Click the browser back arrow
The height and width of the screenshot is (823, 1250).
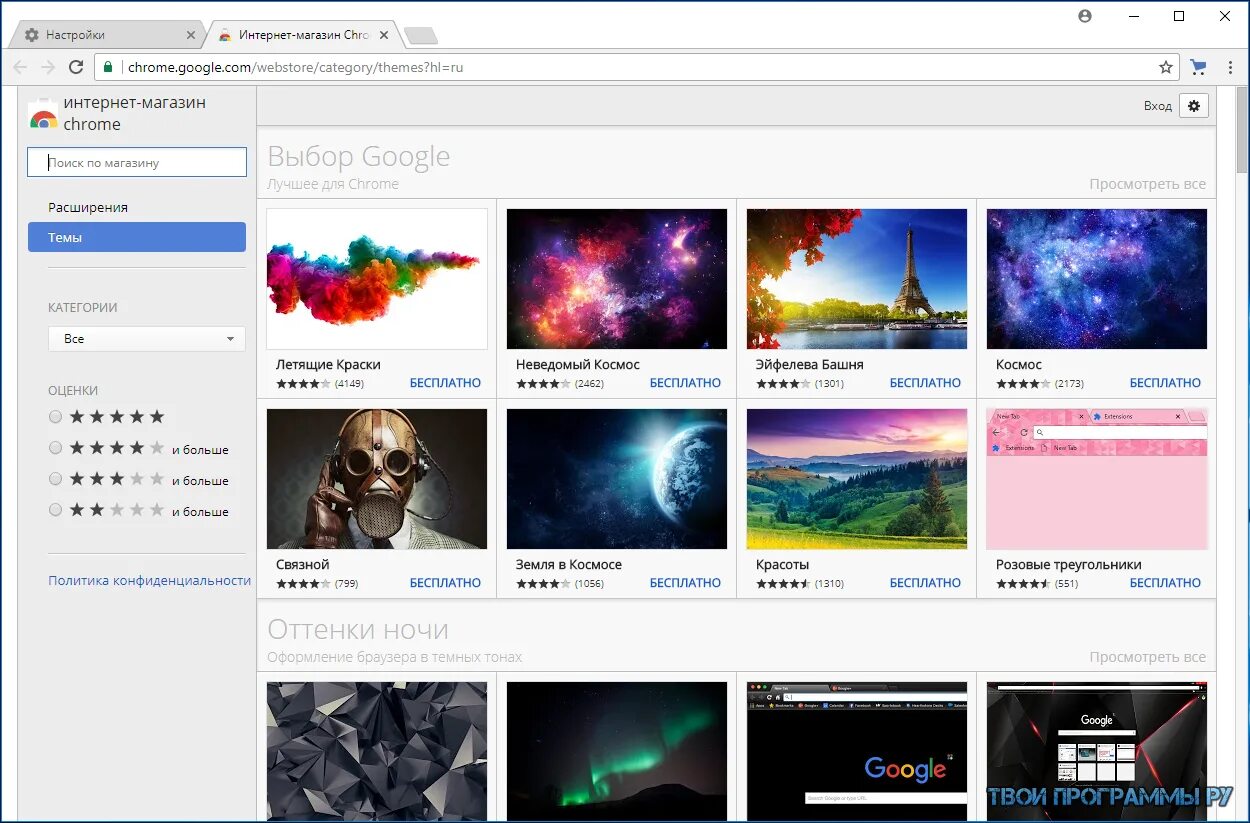coord(21,67)
